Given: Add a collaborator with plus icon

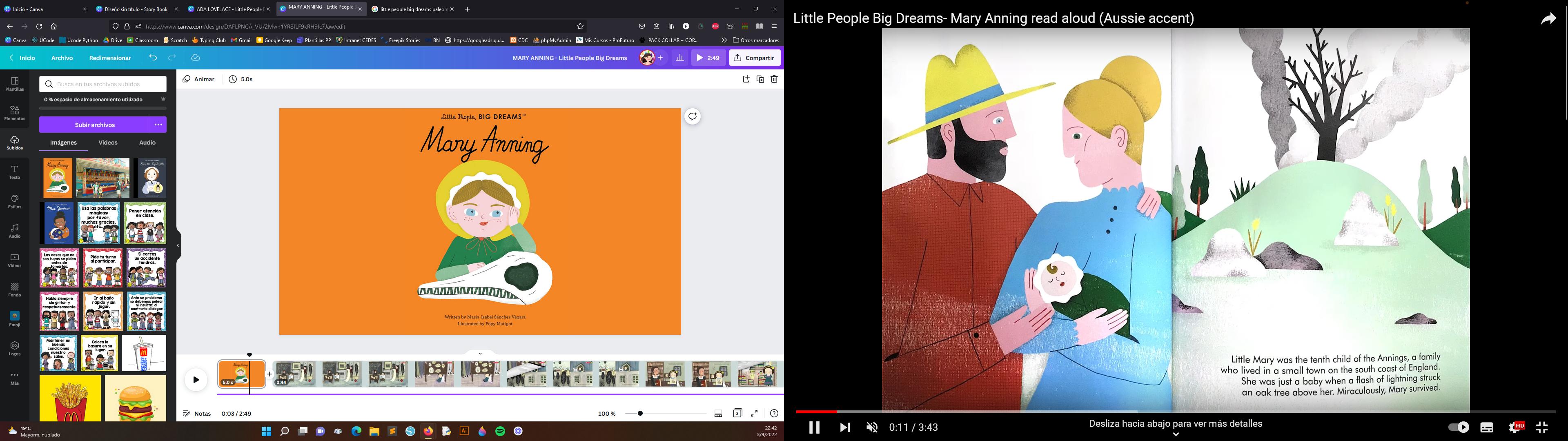Looking at the screenshot, I should 660,58.
